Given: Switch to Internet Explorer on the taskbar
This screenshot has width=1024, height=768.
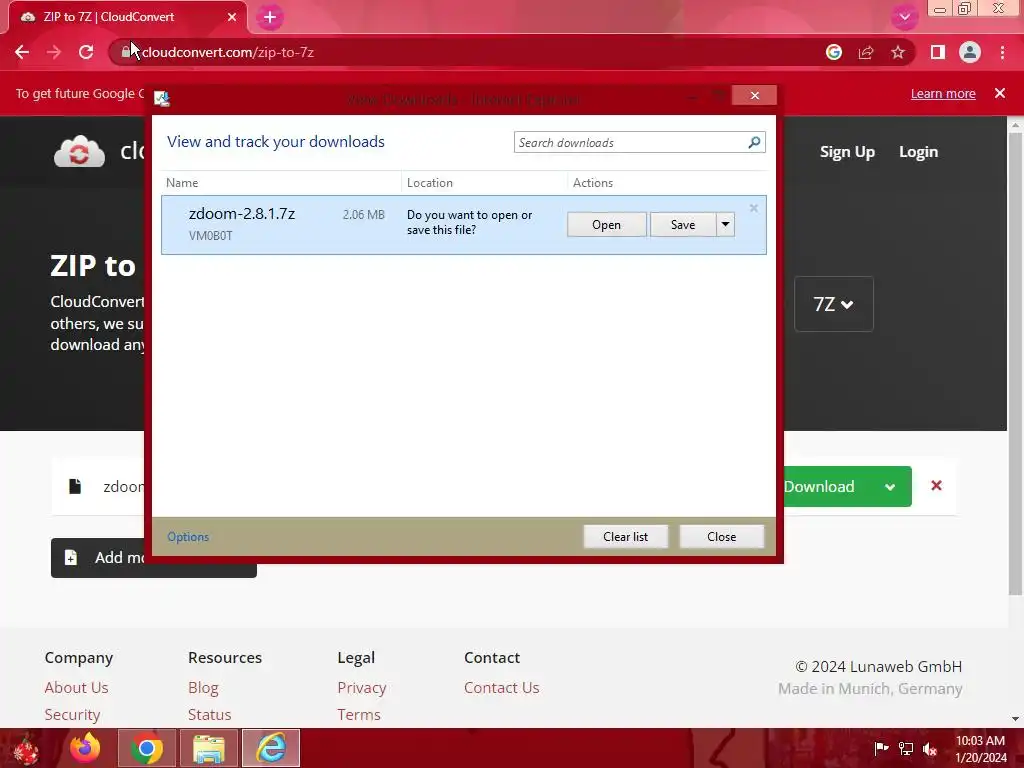Looking at the screenshot, I should tap(271, 748).
